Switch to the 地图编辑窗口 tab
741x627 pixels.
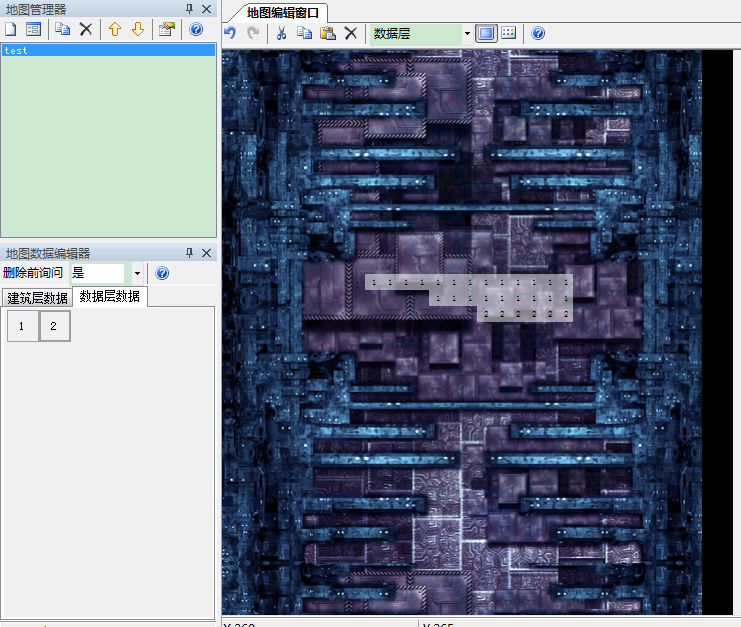(x=283, y=13)
